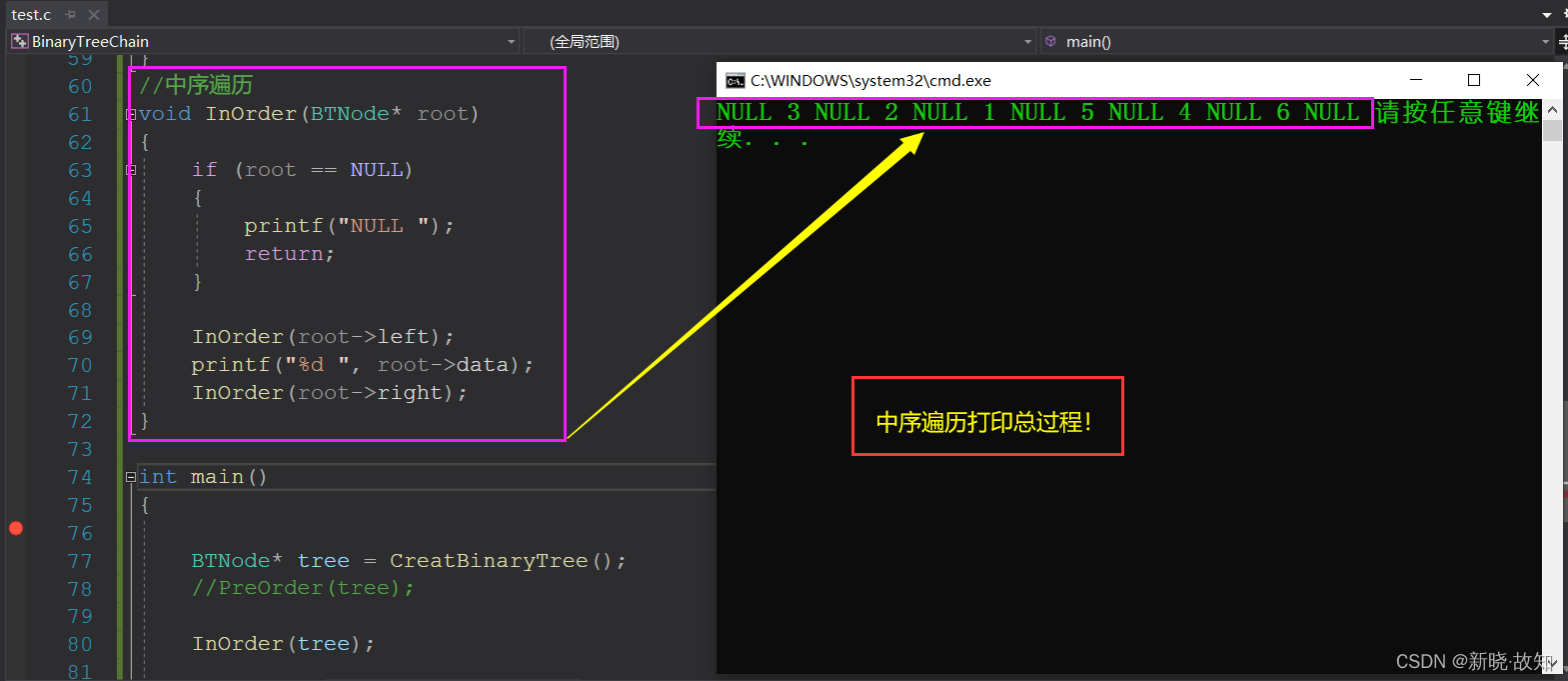Image resolution: width=1568 pixels, height=681 pixels.
Task: Click the cmd.exe title bar text
Action: [870, 81]
